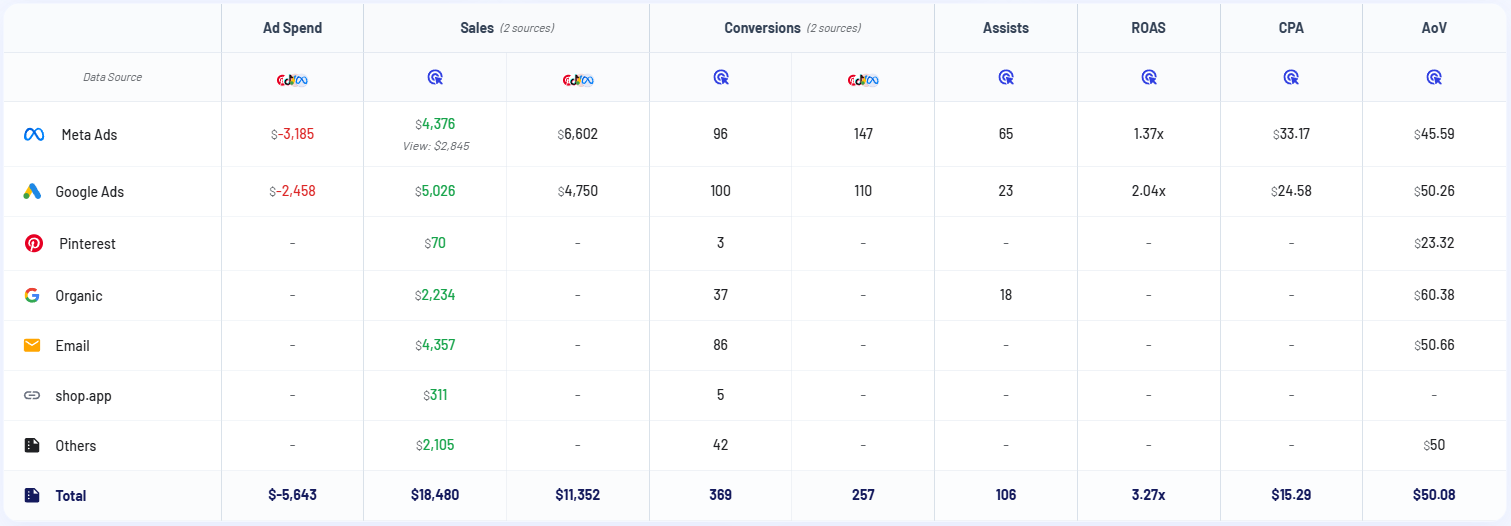
Task: Open the Meta Ads row label
Action: (x=89, y=134)
